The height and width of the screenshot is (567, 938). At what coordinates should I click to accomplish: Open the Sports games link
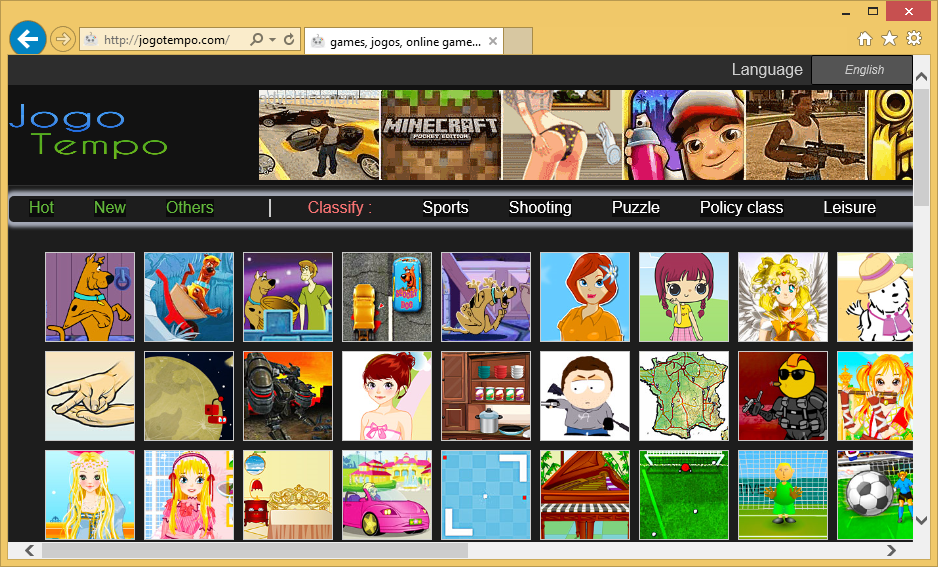(445, 208)
